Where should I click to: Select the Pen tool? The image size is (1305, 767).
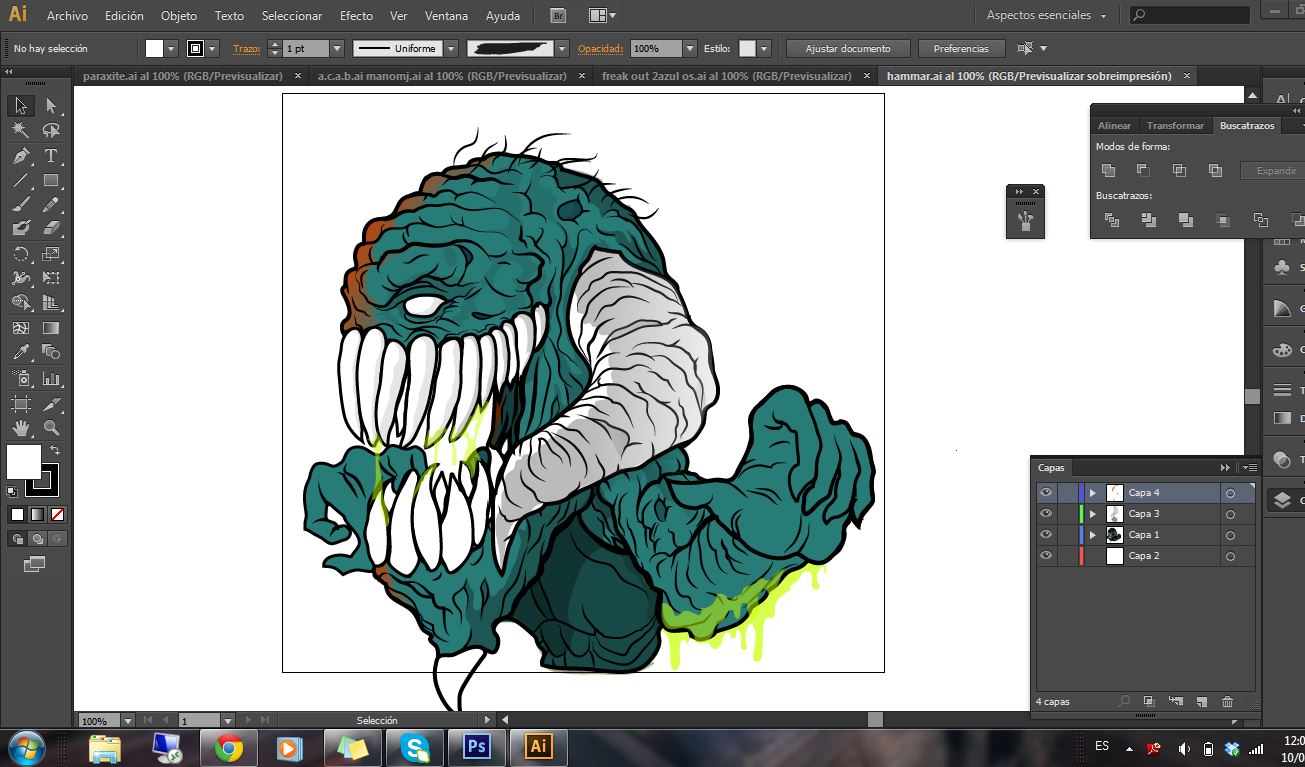coord(22,156)
